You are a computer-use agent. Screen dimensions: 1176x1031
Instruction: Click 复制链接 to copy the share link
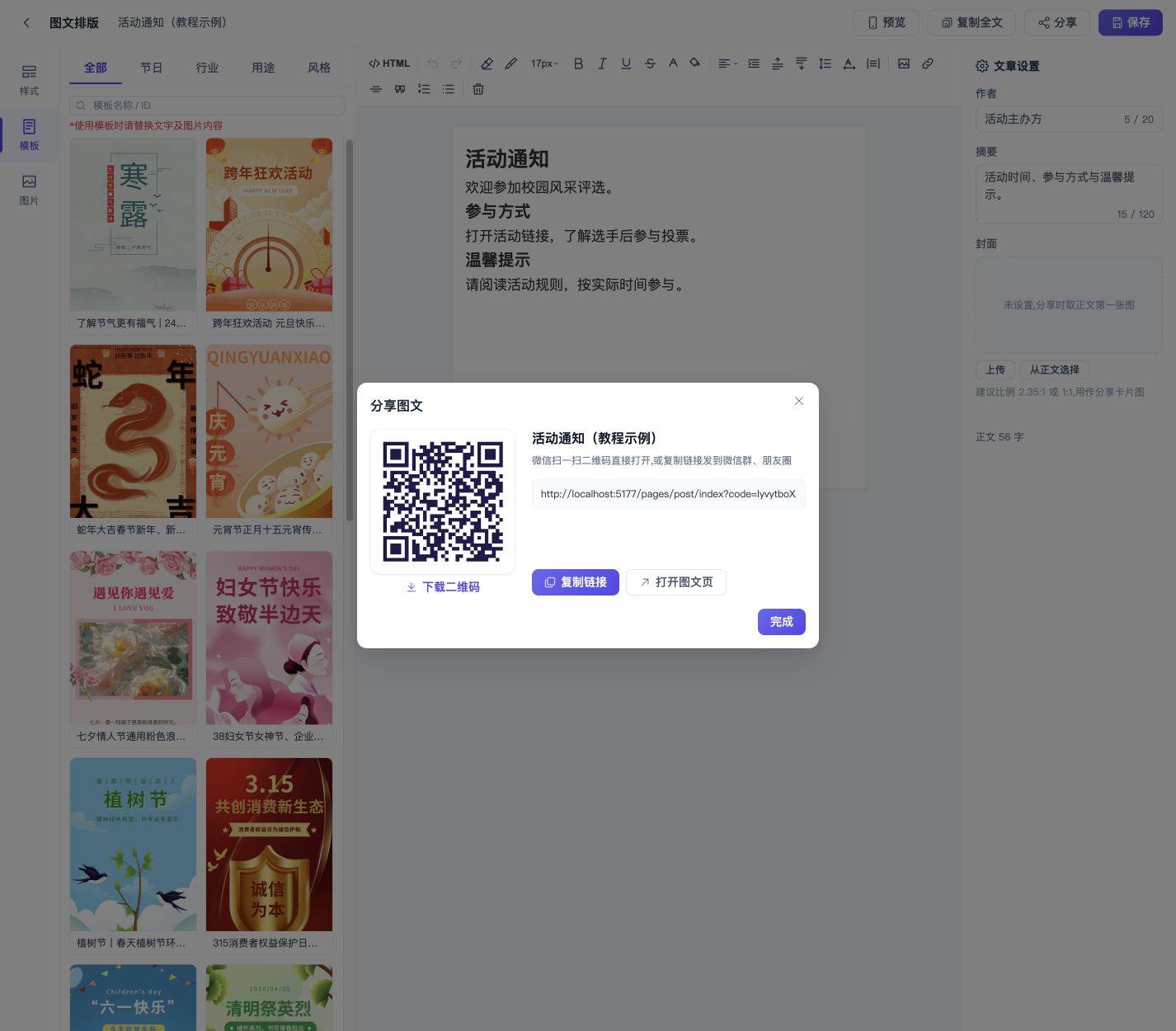click(x=576, y=581)
